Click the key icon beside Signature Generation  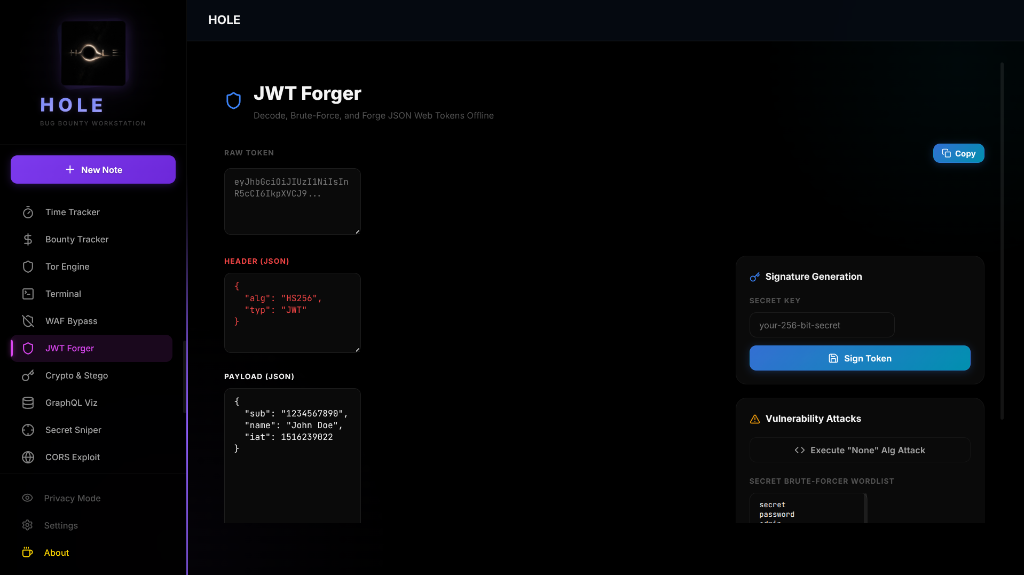(755, 277)
